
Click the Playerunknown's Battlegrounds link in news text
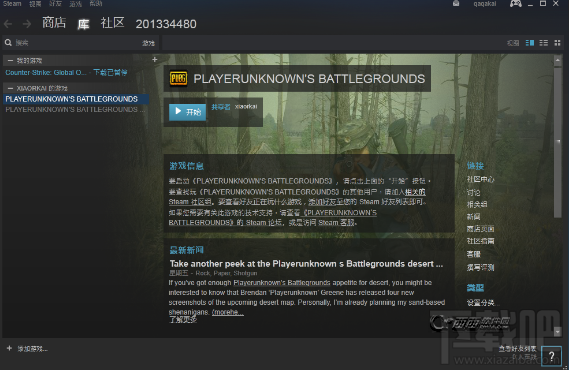(x=282, y=283)
